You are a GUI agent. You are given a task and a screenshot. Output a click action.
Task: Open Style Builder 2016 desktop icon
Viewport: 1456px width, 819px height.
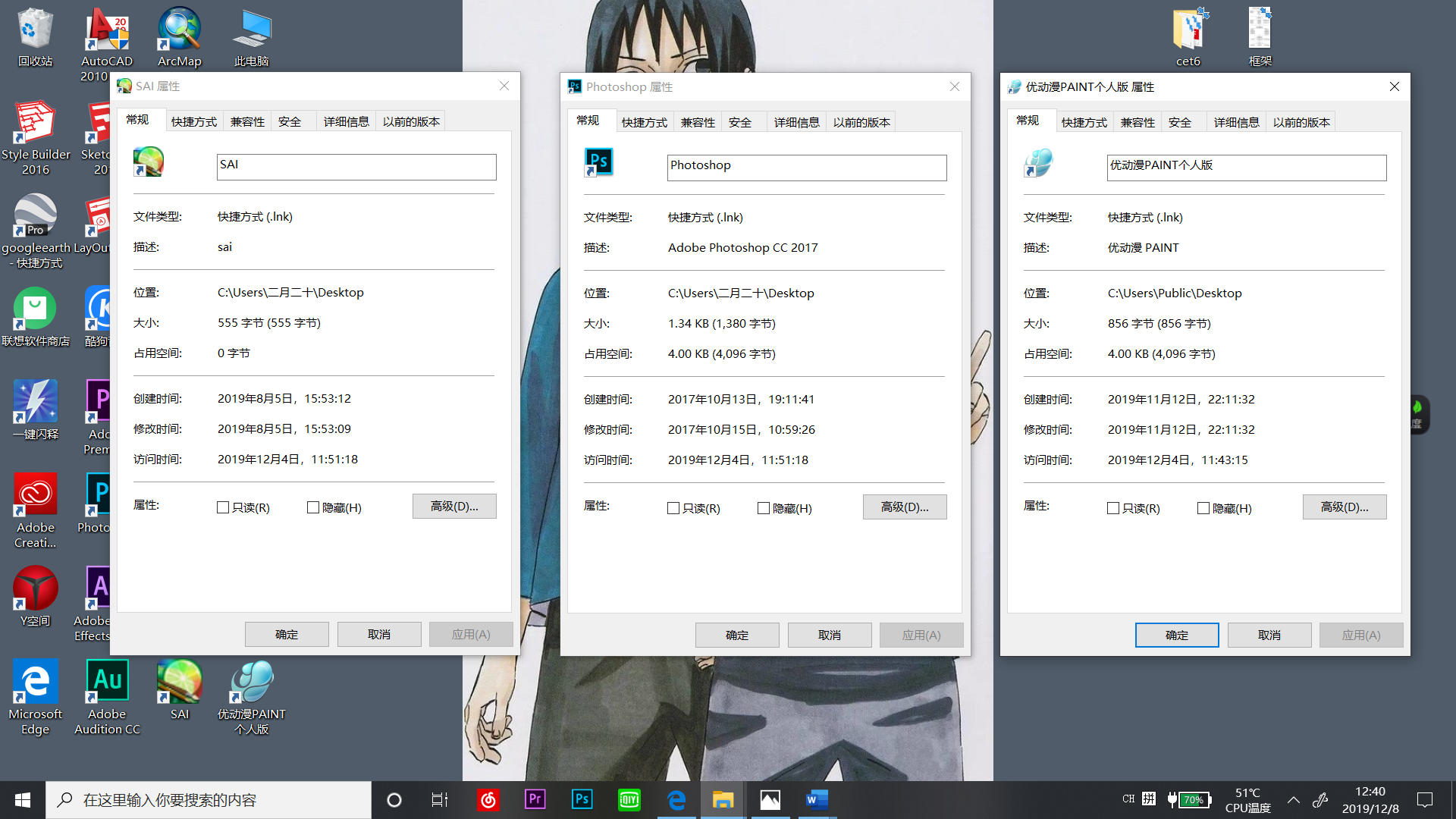(x=35, y=138)
